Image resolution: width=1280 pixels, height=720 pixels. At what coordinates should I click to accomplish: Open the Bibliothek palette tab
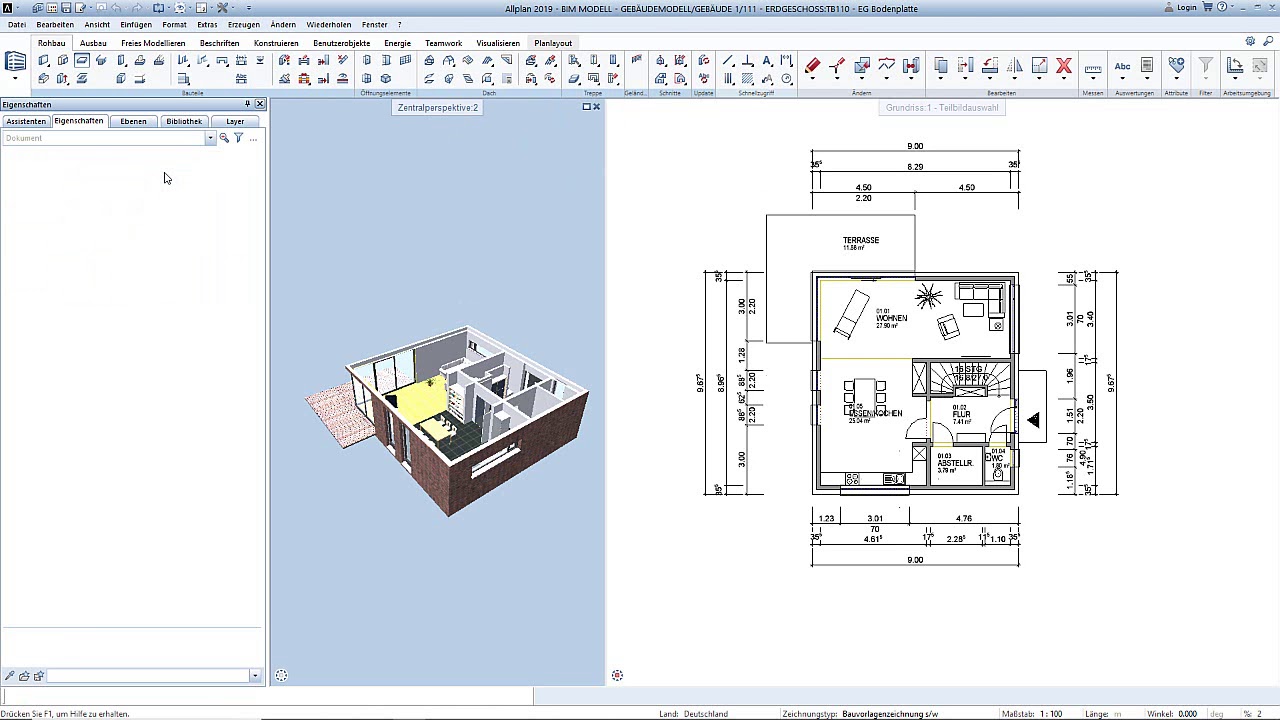[184, 121]
